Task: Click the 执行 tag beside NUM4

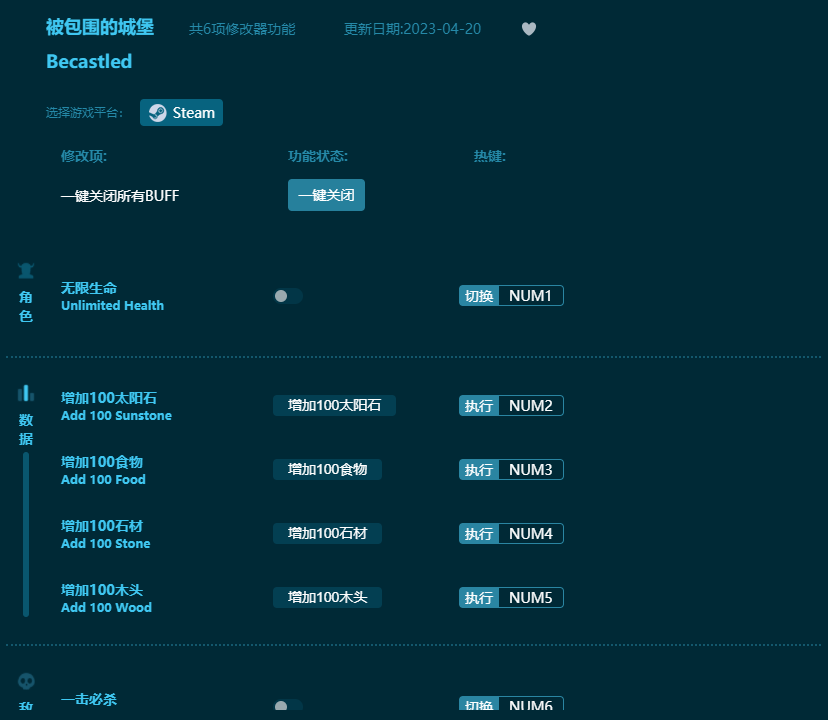Action: [x=479, y=533]
